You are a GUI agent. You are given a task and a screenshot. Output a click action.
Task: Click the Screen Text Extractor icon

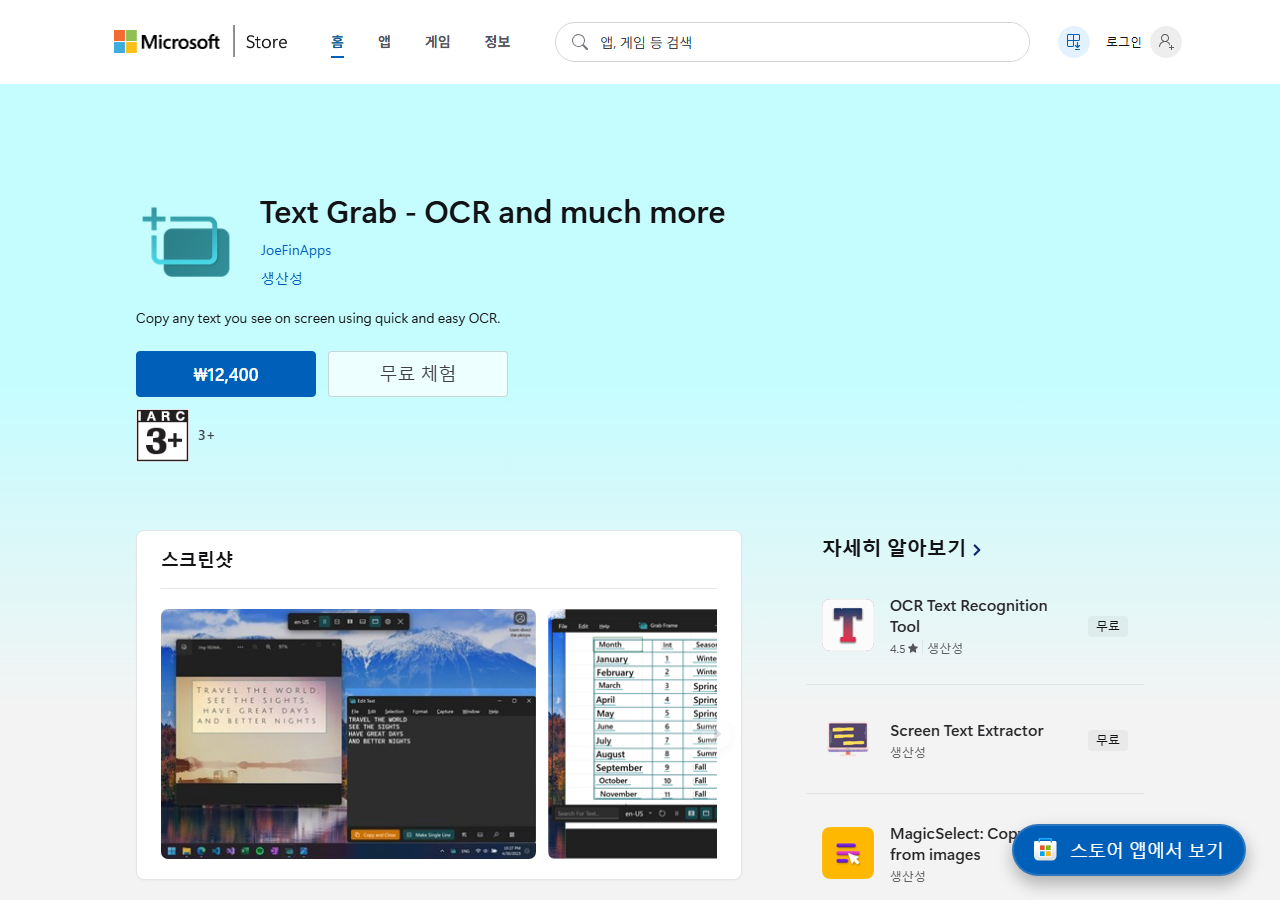[x=848, y=739]
